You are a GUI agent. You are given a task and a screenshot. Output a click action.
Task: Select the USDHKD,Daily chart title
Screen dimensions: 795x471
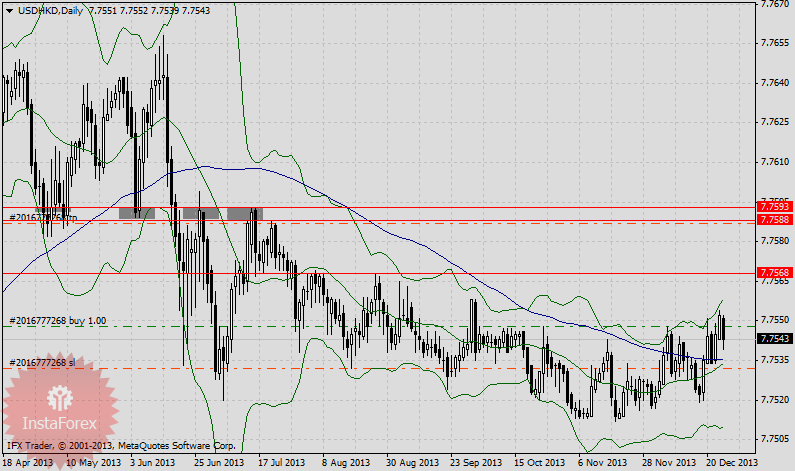pos(51,10)
